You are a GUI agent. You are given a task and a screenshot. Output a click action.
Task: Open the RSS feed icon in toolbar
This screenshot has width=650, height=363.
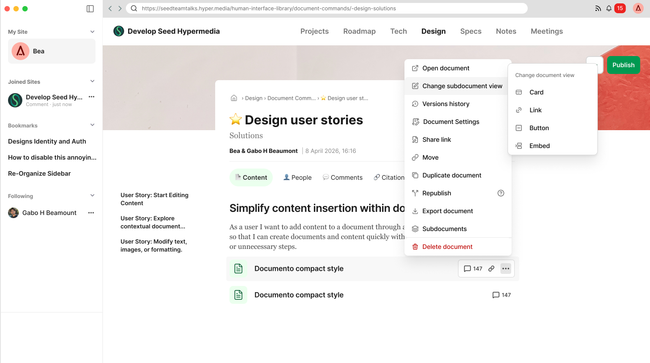(x=598, y=8)
